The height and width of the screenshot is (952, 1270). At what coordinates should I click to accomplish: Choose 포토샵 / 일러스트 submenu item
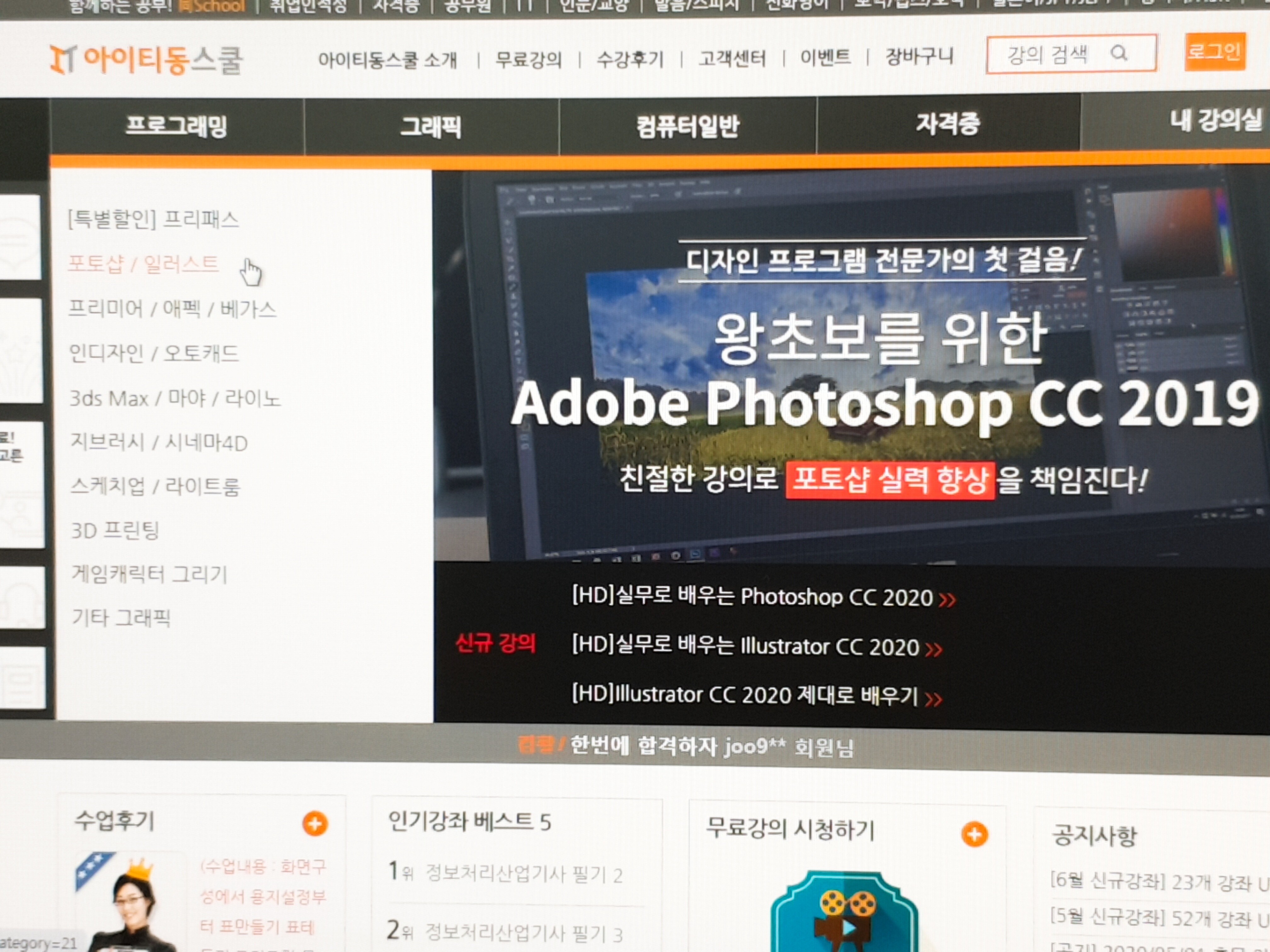pos(144,264)
